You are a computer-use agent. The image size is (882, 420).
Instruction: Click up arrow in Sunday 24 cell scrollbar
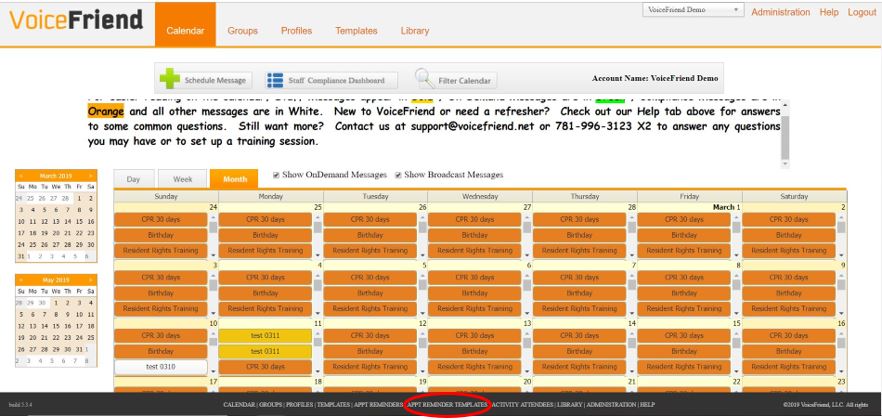point(213,216)
